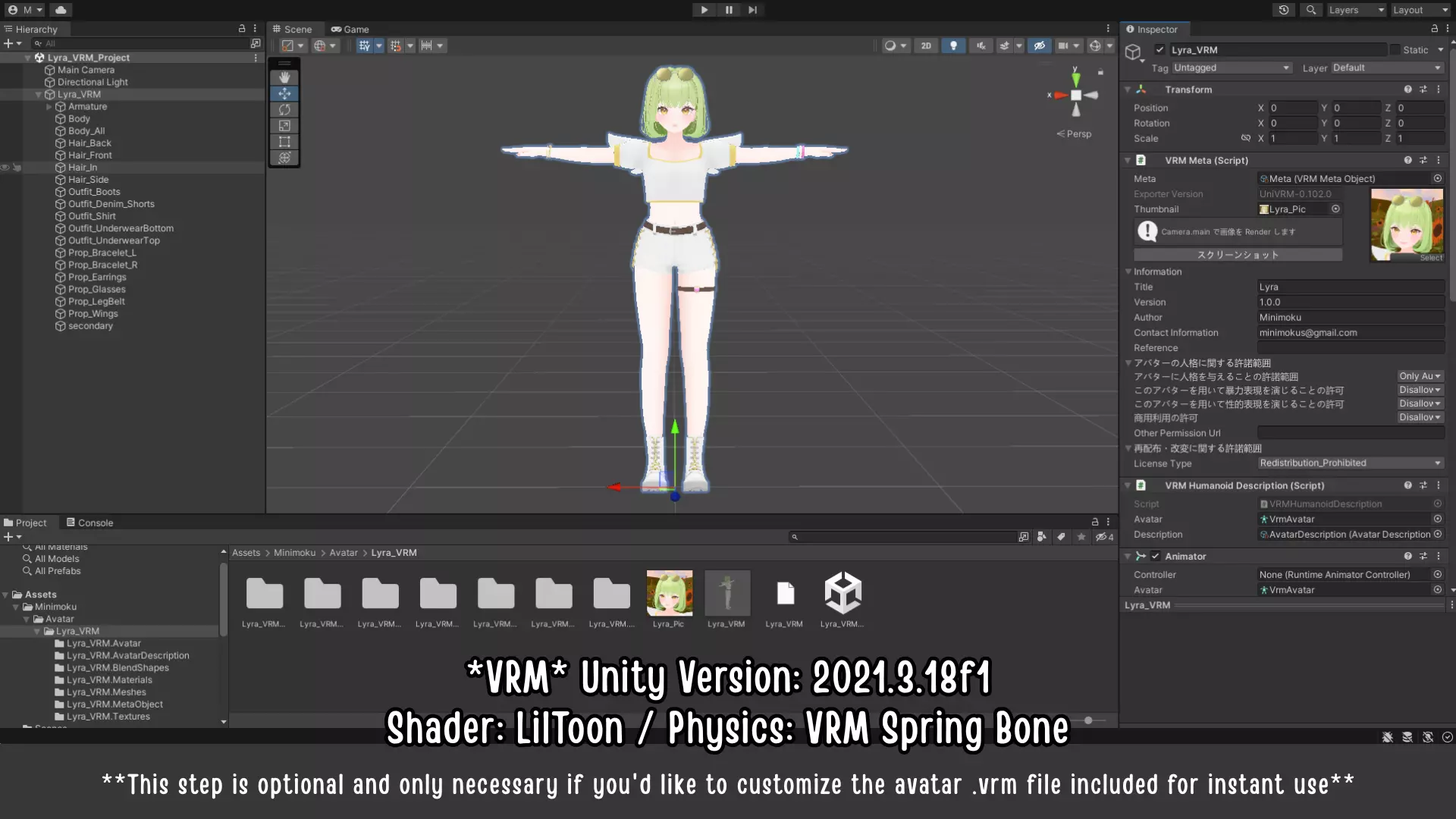
Task: Click the Play button
Action: [704, 10]
